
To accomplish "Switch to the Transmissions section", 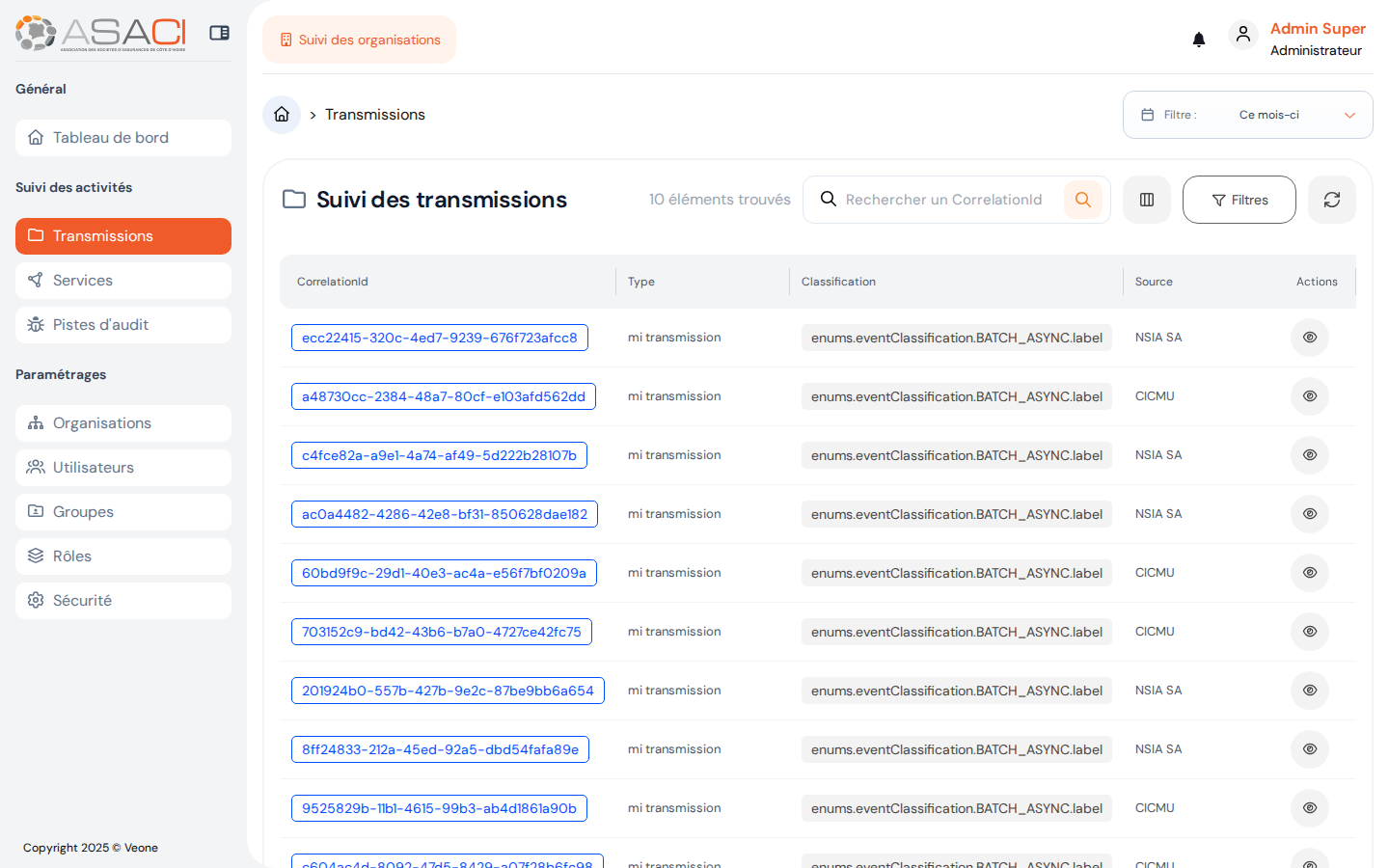I will click(123, 235).
